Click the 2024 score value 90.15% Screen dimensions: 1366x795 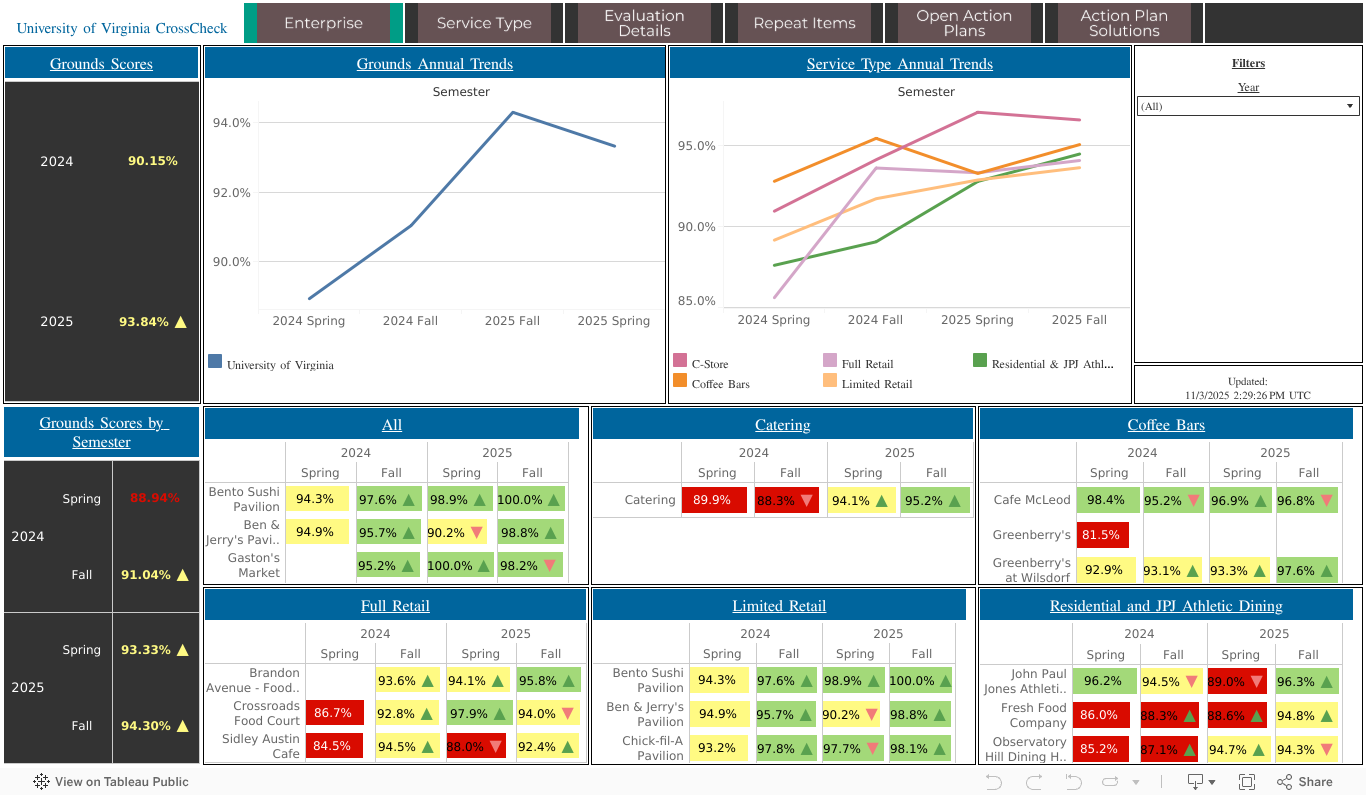pyautogui.click(x=153, y=161)
